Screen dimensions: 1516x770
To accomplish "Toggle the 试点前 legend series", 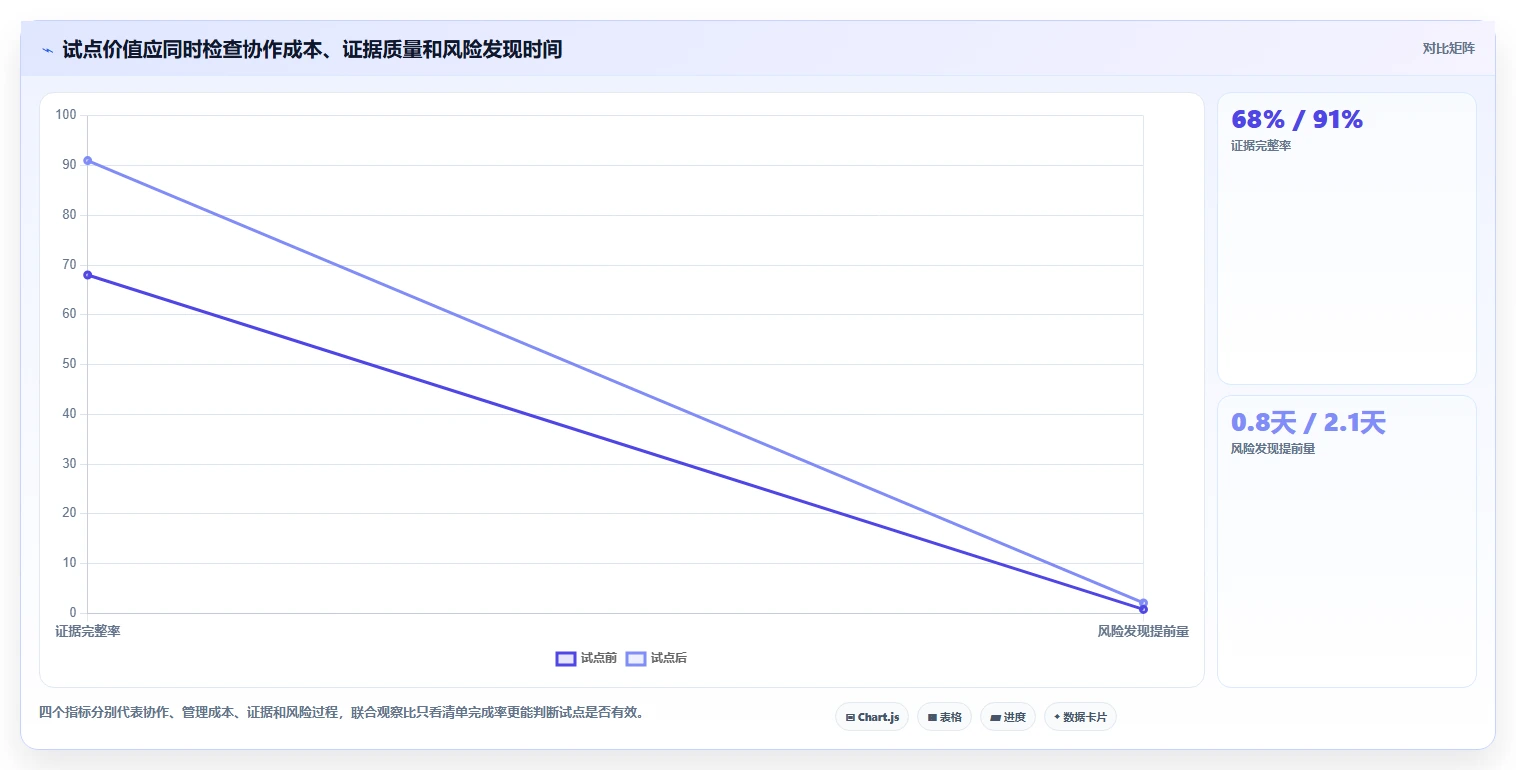I will [x=586, y=658].
